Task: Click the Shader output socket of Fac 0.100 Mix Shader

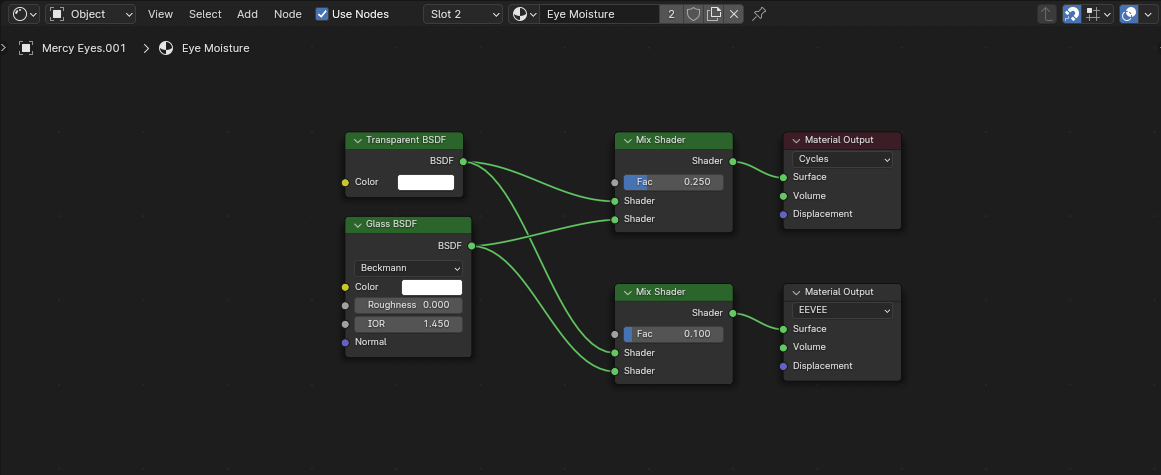Action: (x=732, y=313)
